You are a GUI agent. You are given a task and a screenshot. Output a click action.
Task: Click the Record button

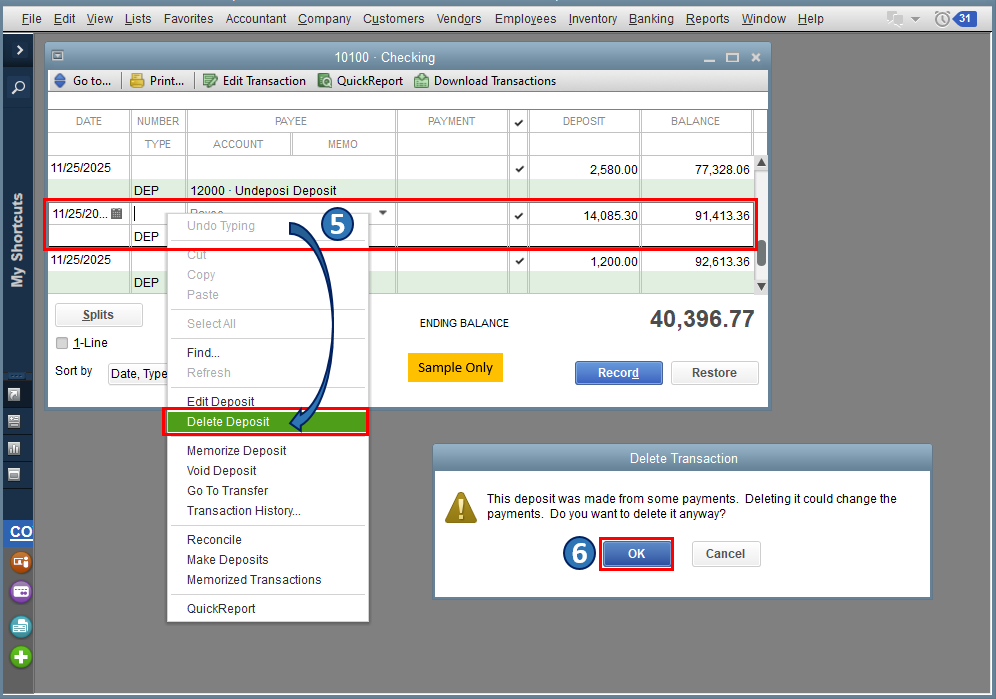(x=618, y=373)
